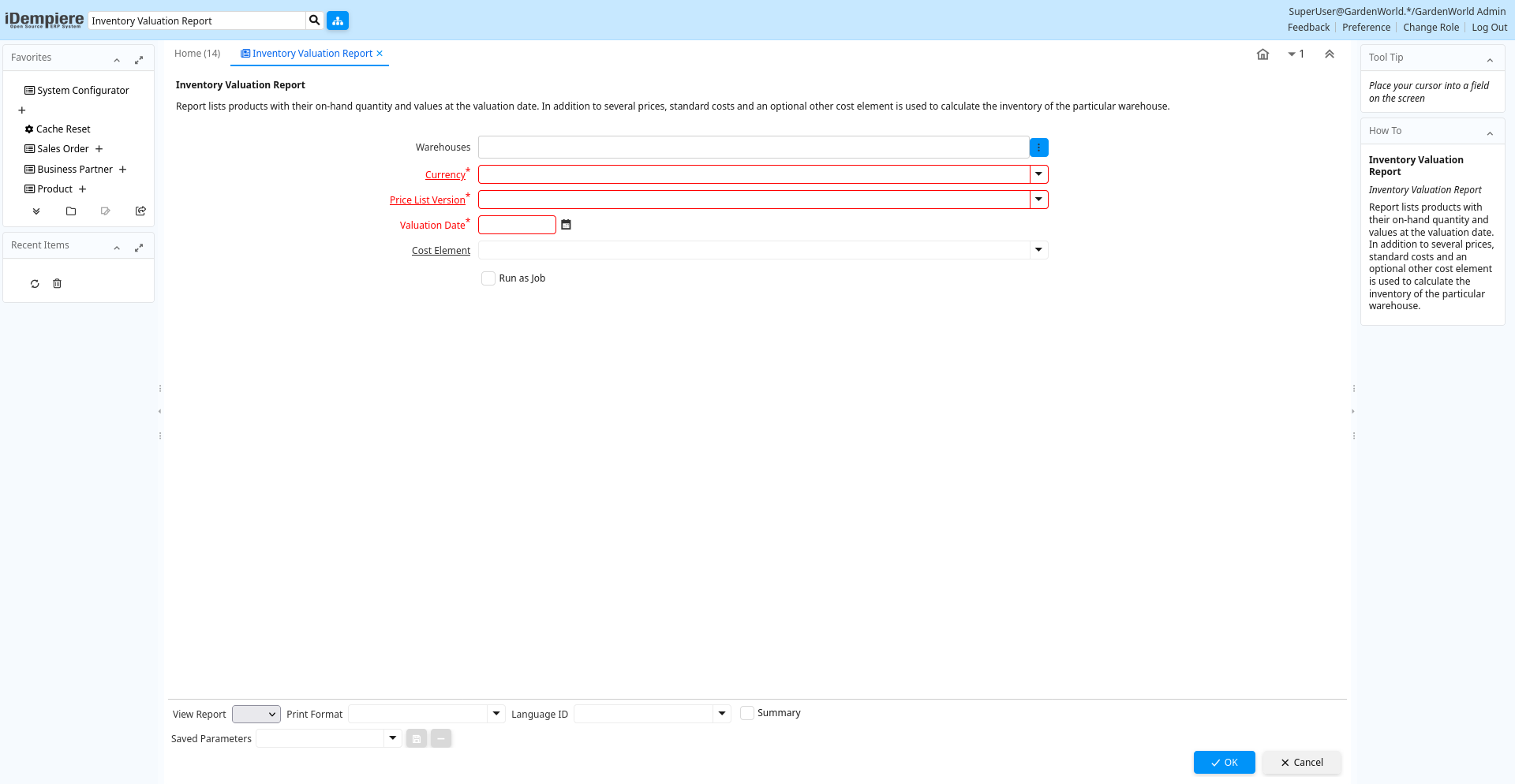Tick the Summary checkbox
This screenshot has height=784, width=1515.
pos(746,713)
